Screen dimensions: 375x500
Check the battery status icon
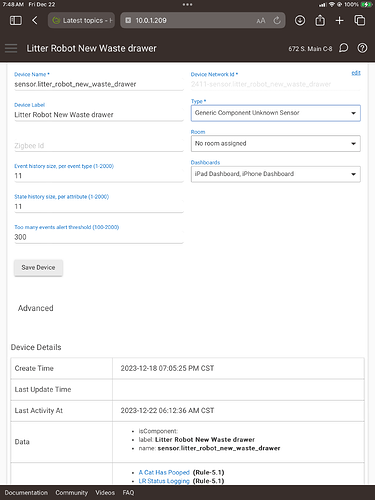coord(366,5)
